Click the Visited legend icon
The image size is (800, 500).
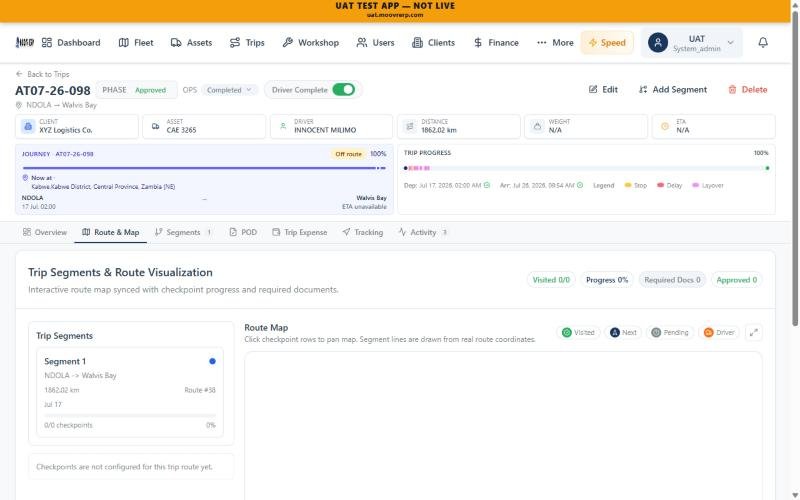click(x=566, y=333)
